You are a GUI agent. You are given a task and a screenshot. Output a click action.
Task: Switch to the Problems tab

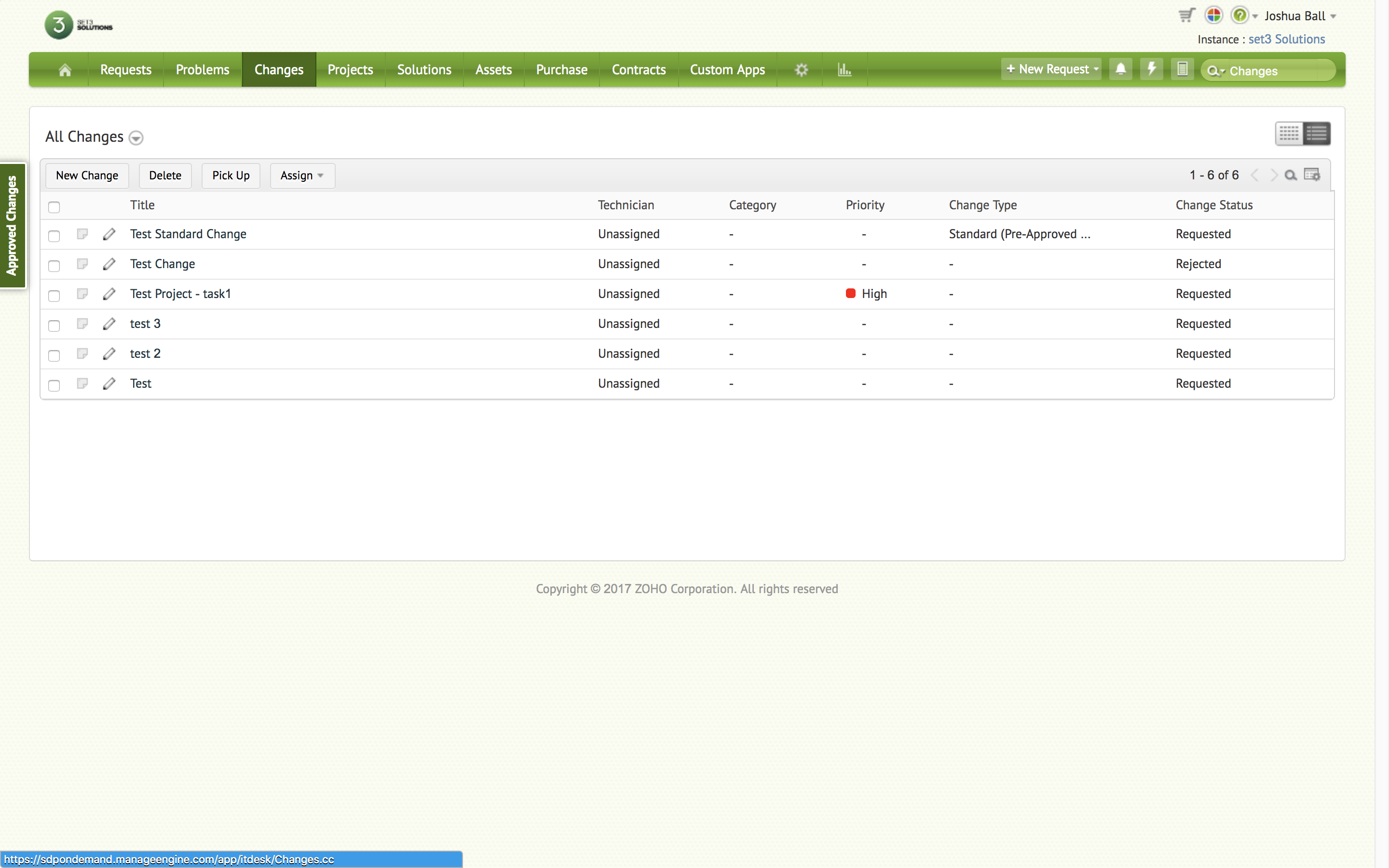tap(202, 70)
